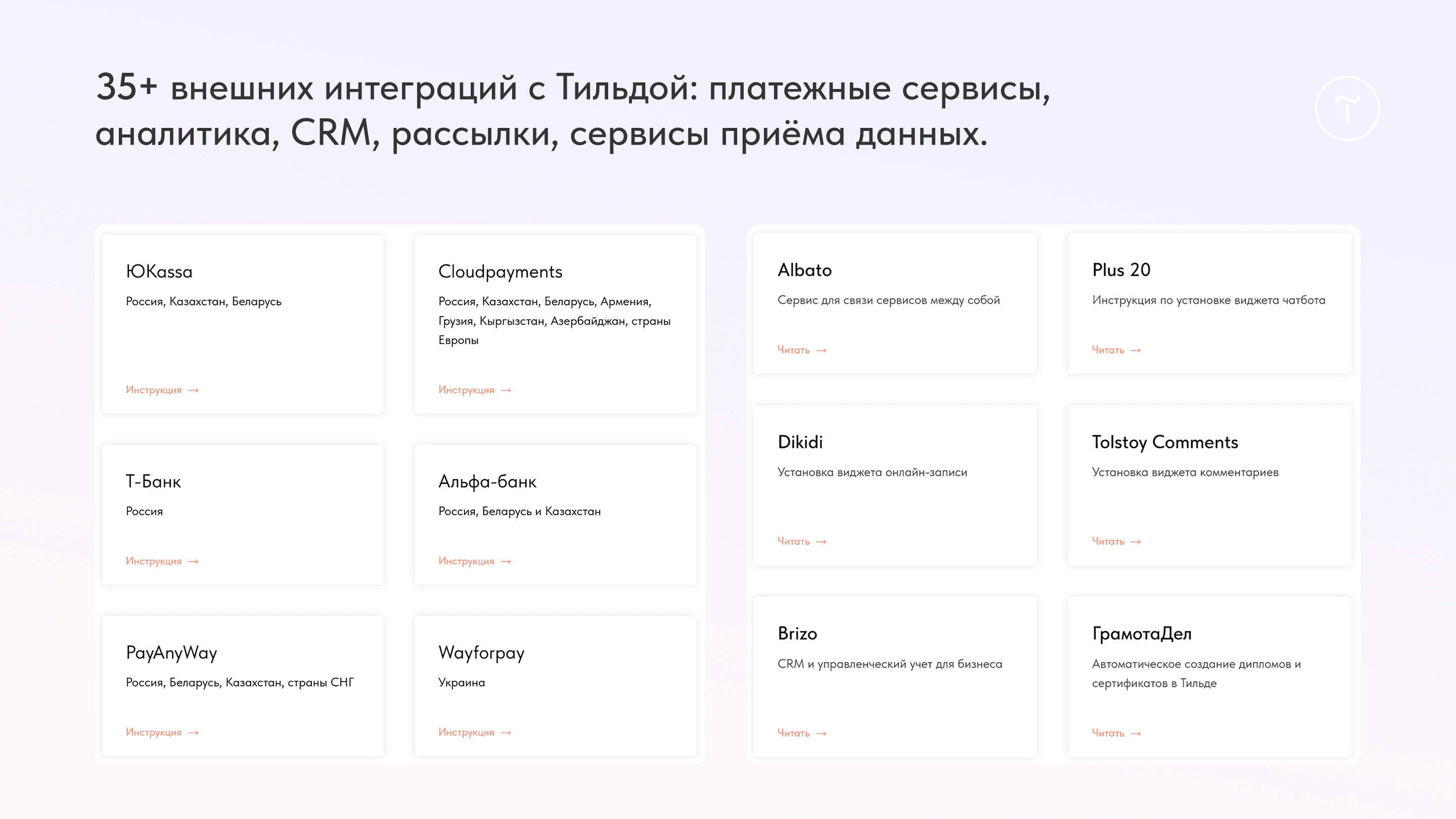This screenshot has width=1456, height=819.
Task: Click "CRM и управленческий учет для бизнеса"
Action: pyautogui.click(x=890, y=664)
